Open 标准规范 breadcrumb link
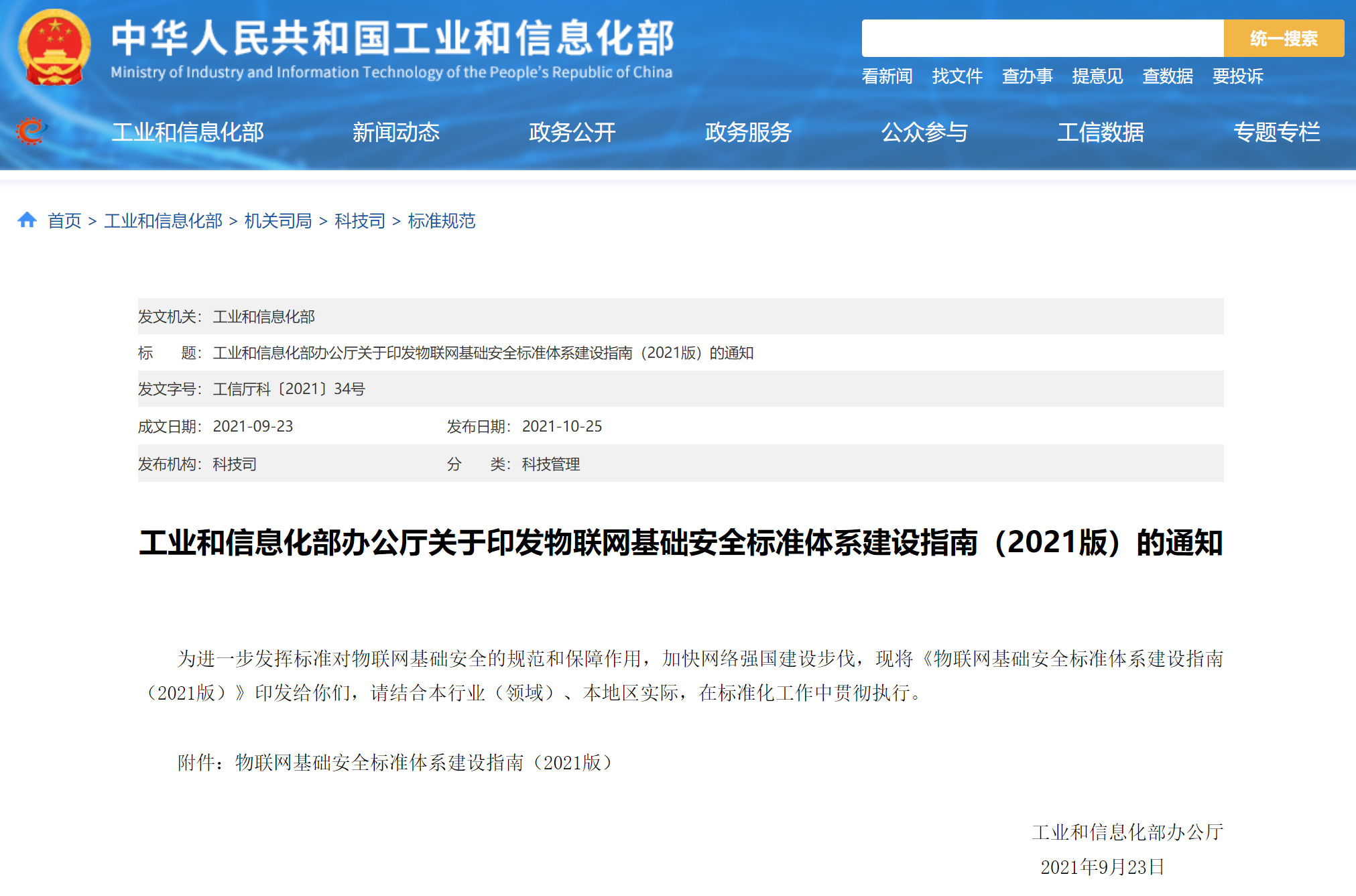Screen dimensions: 1356x896 tap(441, 220)
